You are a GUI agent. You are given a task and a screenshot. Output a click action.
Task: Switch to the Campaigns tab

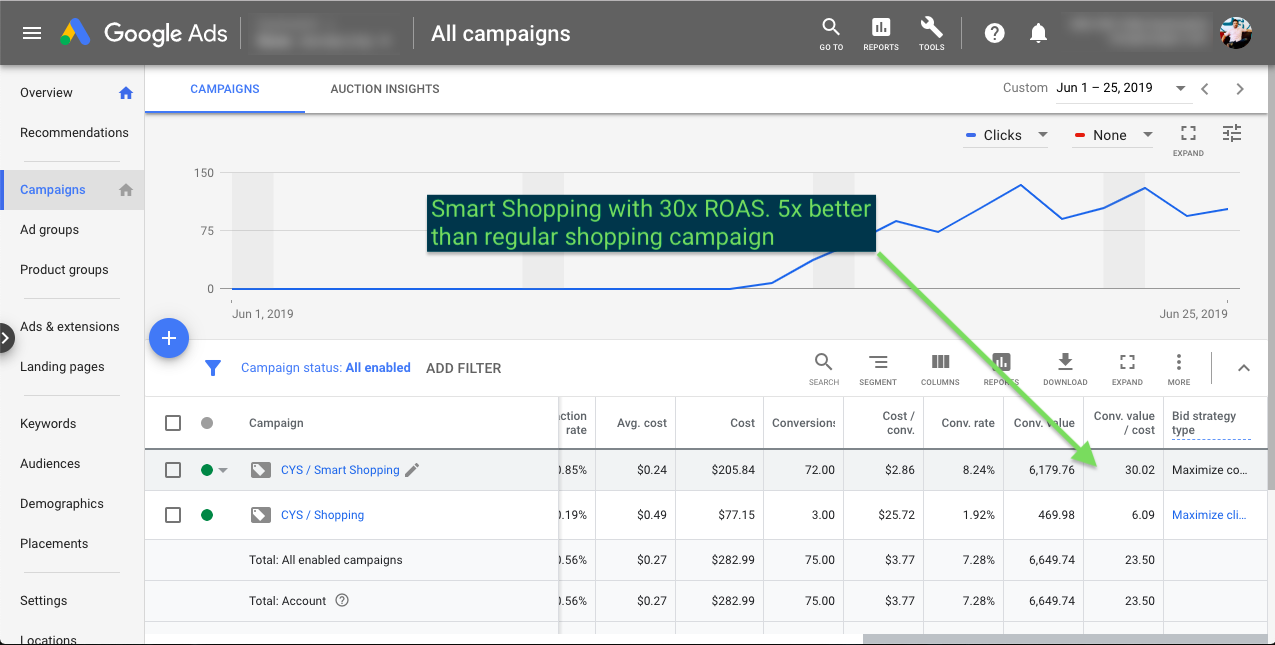225,89
